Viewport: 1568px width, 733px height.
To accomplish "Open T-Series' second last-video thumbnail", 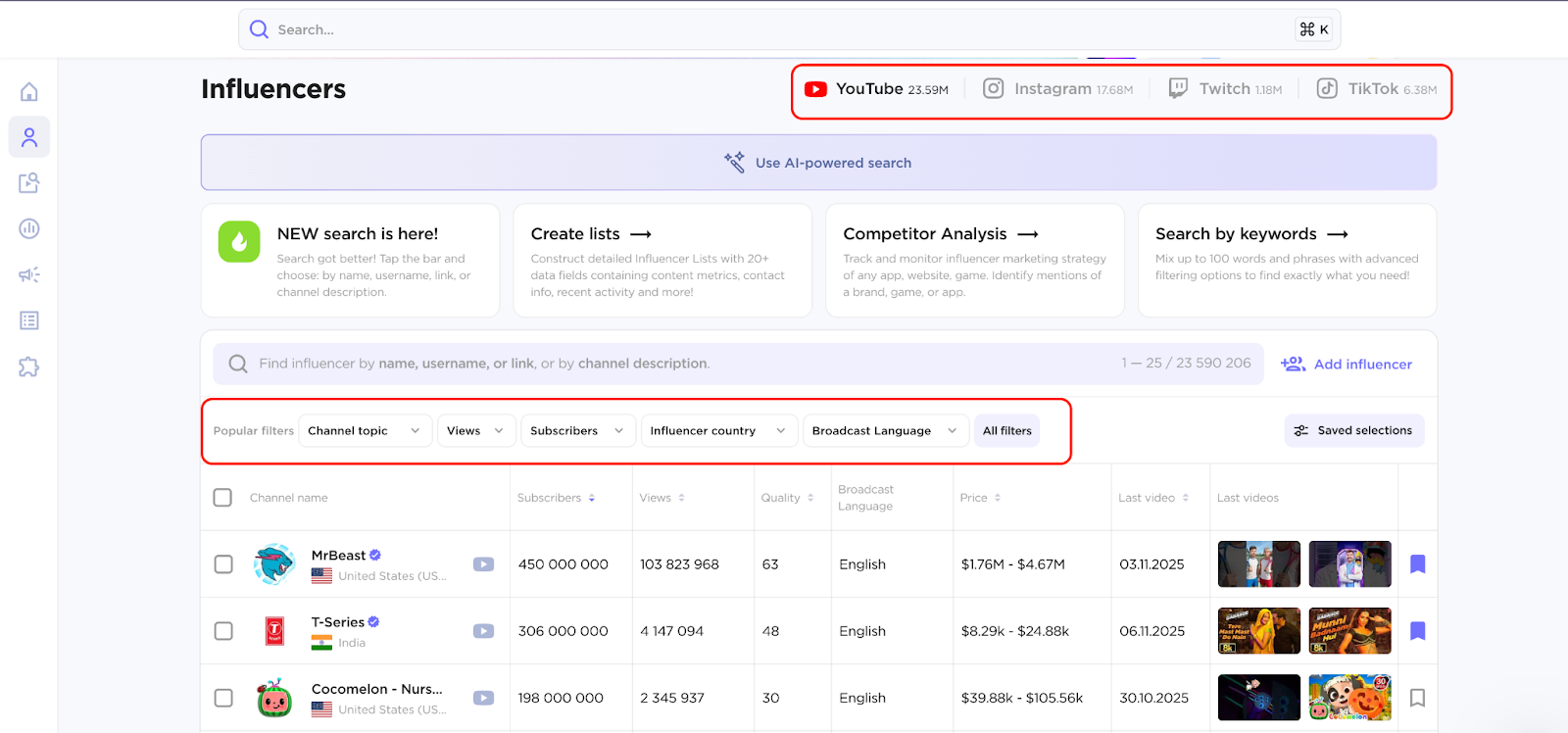I will [x=1350, y=631].
